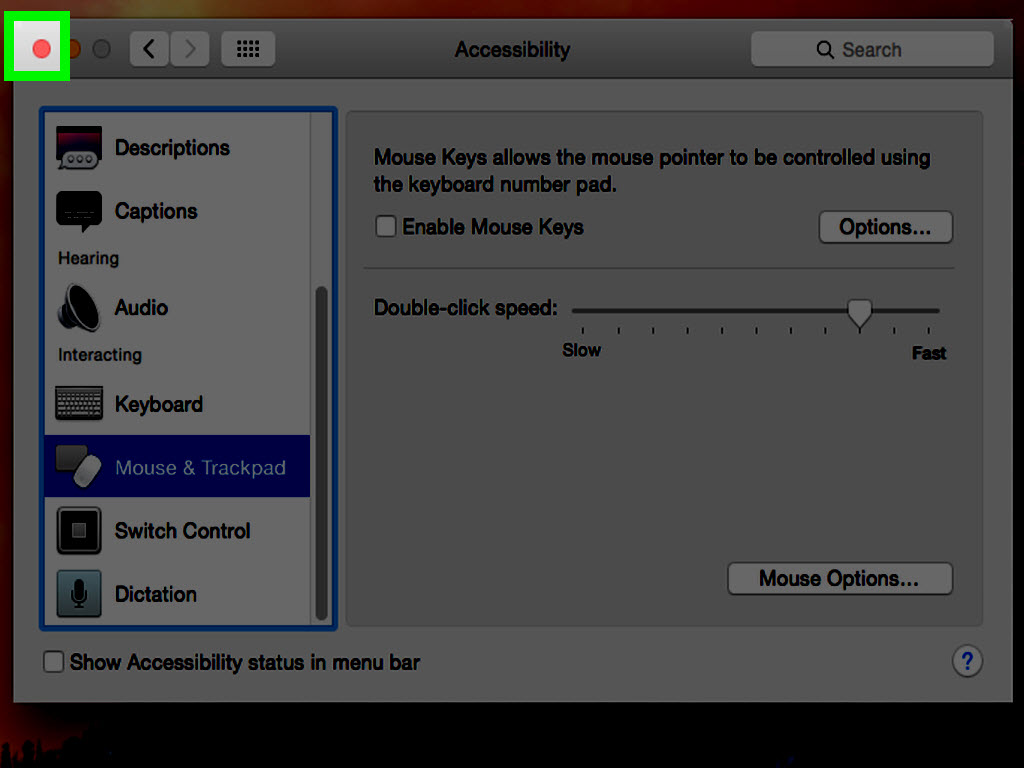The width and height of the screenshot is (1024, 768).
Task: Click the Interacting section label
Action: [x=100, y=355]
